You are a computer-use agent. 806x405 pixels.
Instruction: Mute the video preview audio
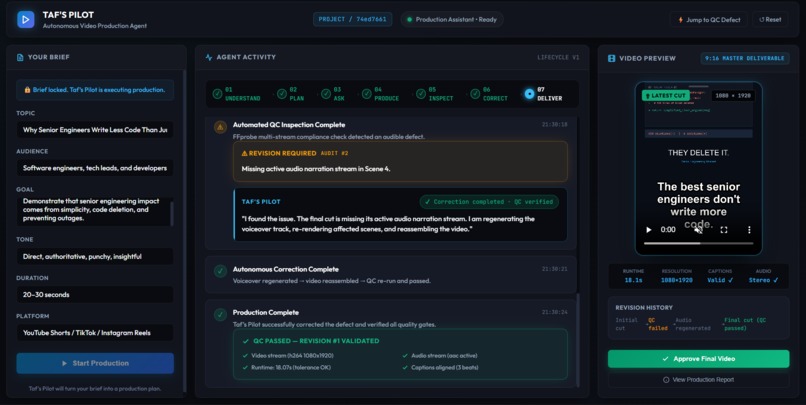tap(698, 230)
